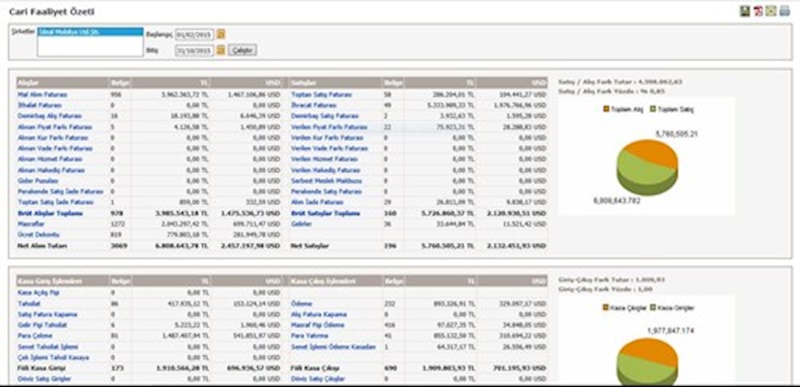Image resolution: width=800 pixels, height=387 pixels.
Task: Open the Satış Fatura Kapama link
Action: 47,315
